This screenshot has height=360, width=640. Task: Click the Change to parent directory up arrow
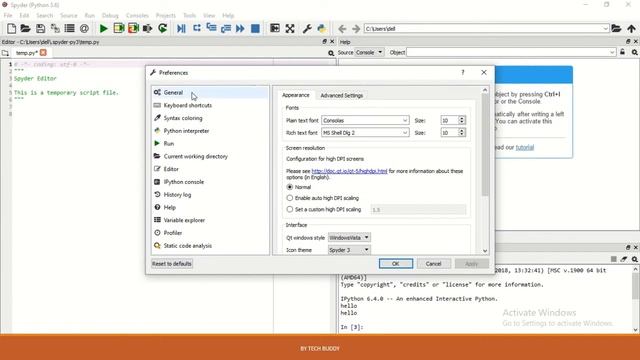pyautogui.click(x=631, y=28)
